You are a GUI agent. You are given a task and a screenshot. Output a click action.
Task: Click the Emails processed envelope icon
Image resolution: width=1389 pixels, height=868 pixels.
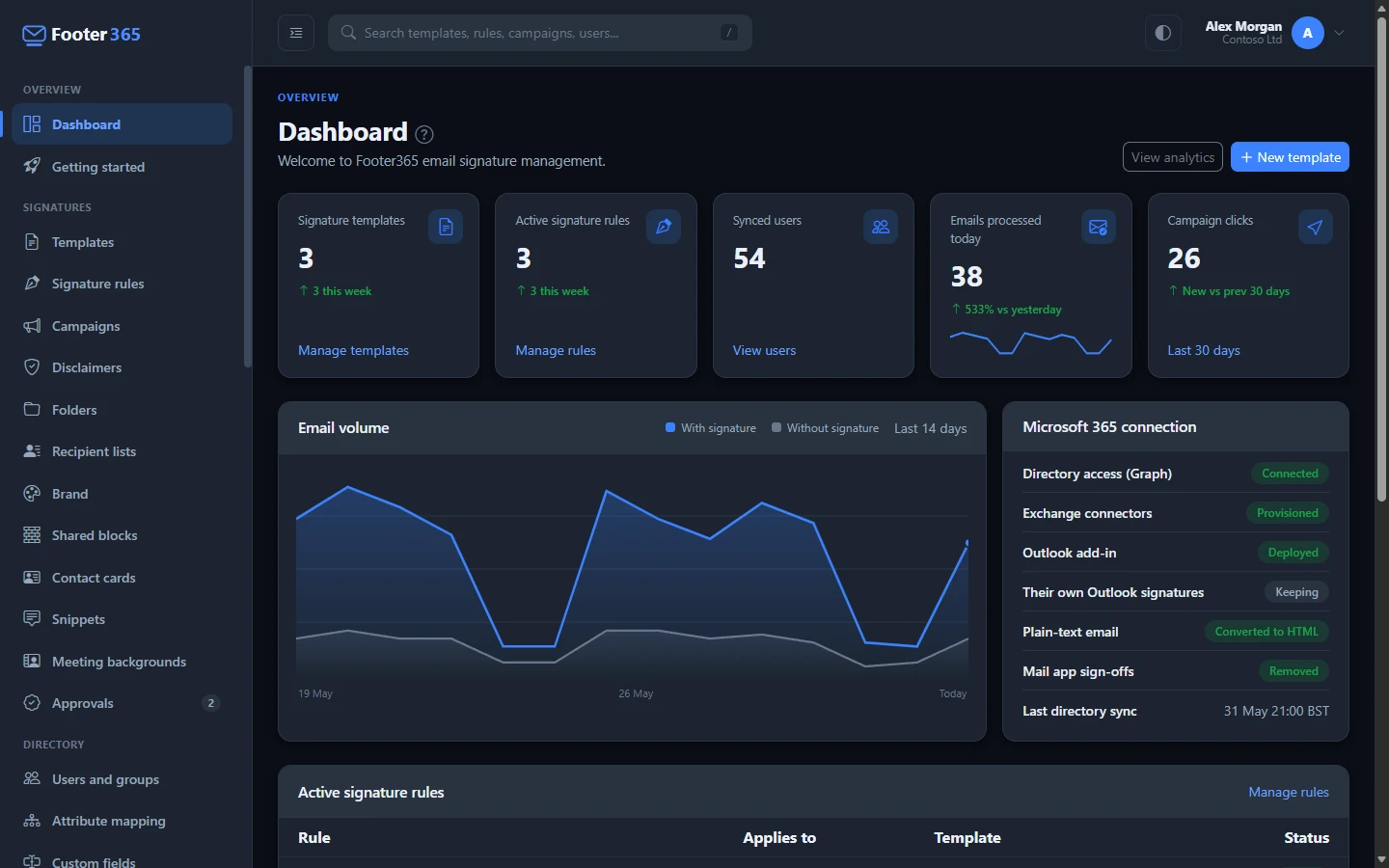click(1099, 227)
